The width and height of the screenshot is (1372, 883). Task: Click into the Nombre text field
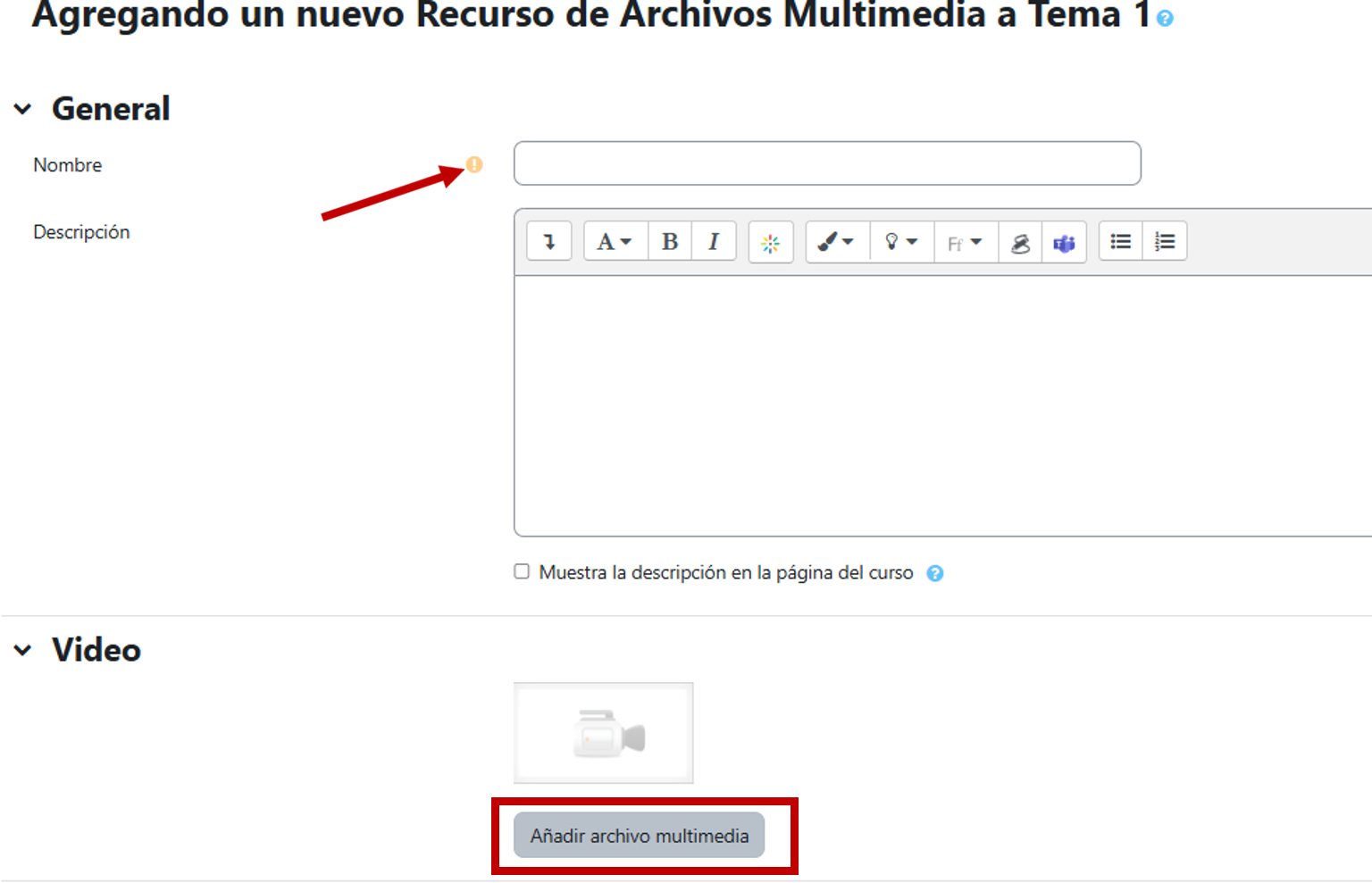826,163
